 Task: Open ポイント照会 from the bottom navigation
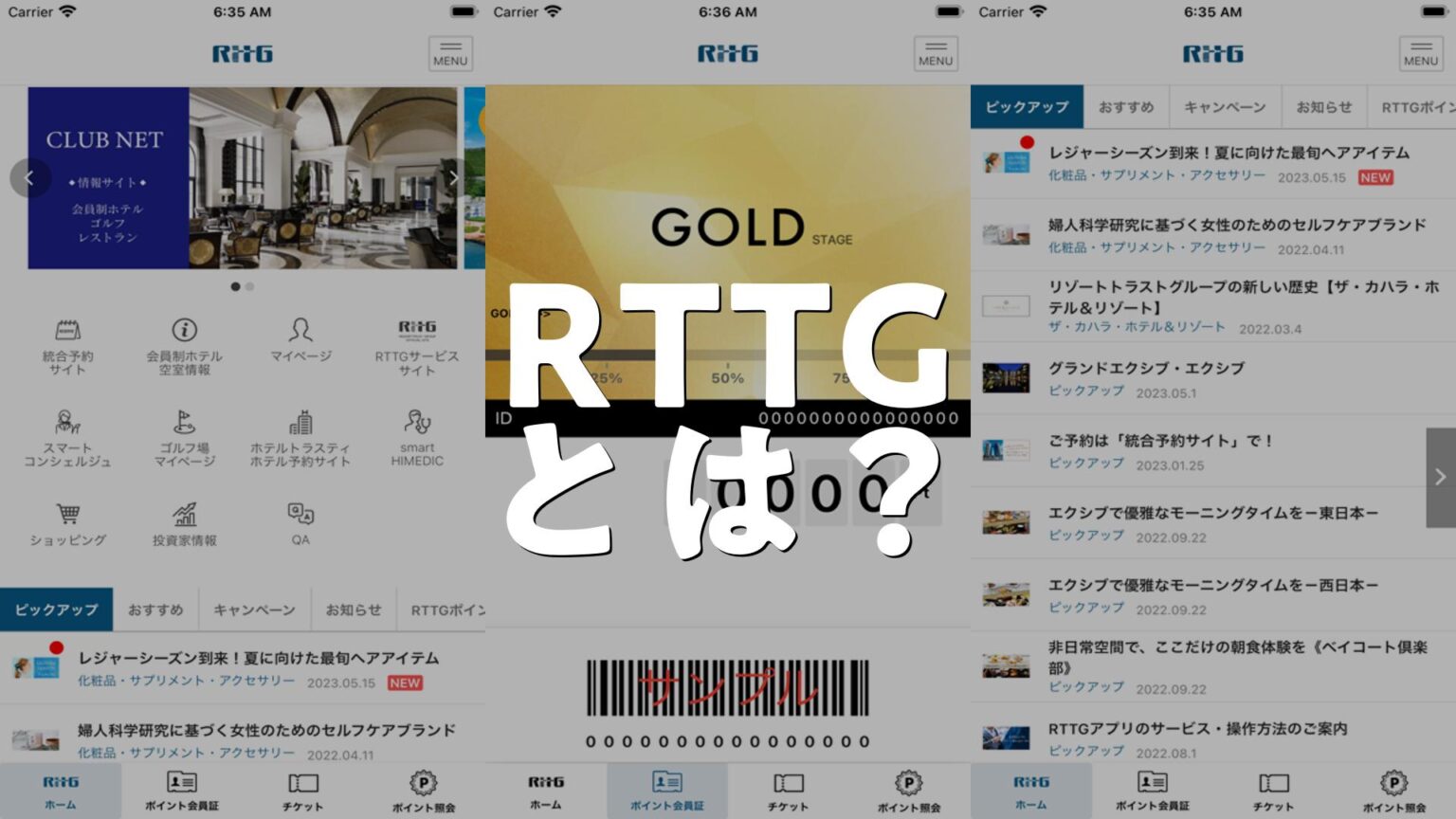click(423, 789)
